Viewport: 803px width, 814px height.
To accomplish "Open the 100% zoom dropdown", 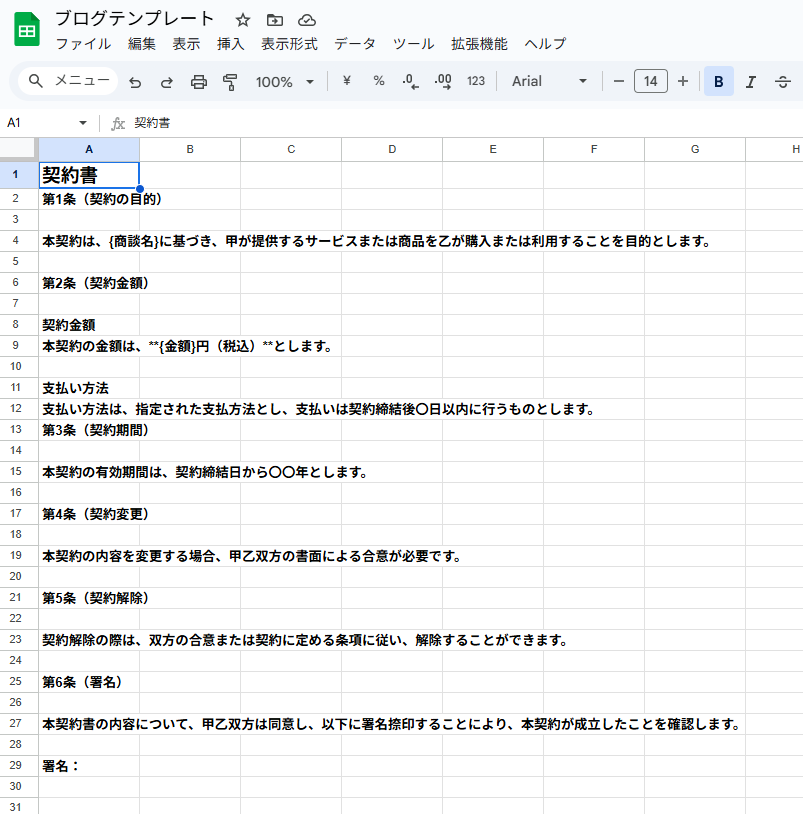I will tap(284, 82).
